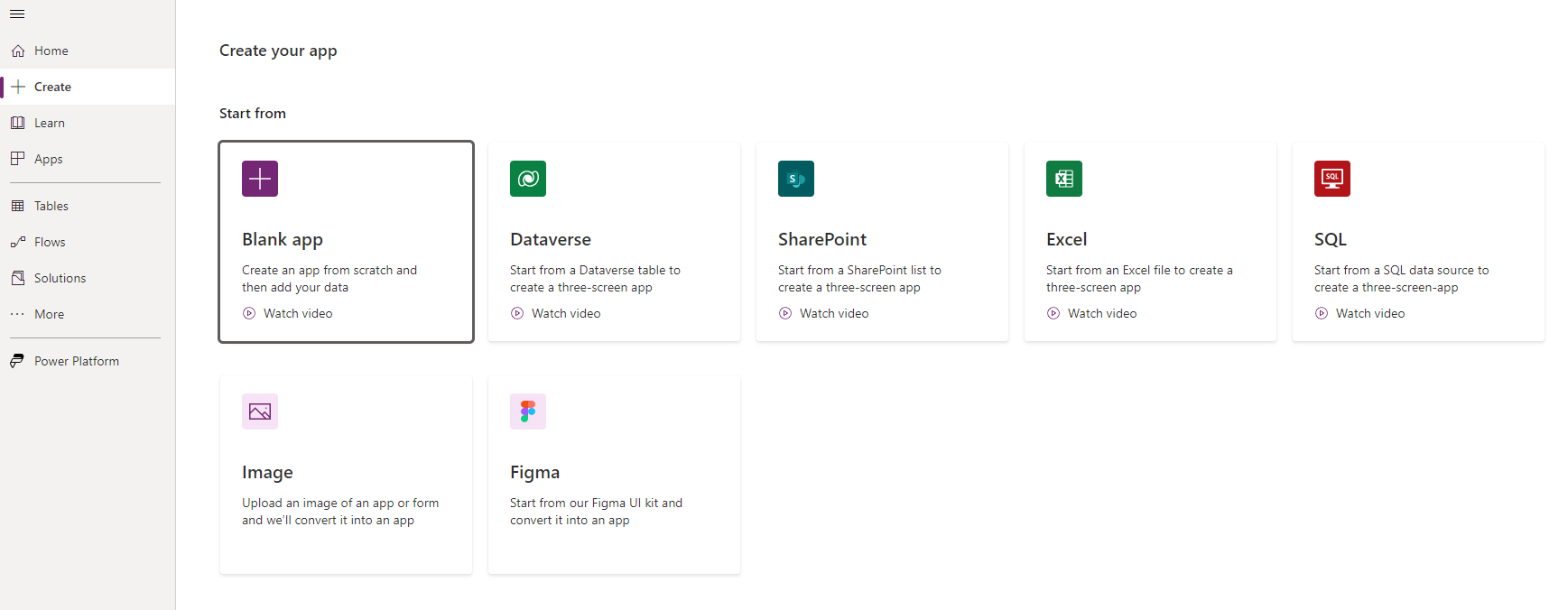Open Tables from the sidebar
The width and height of the screenshot is (1568, 610).
(88, 206)
